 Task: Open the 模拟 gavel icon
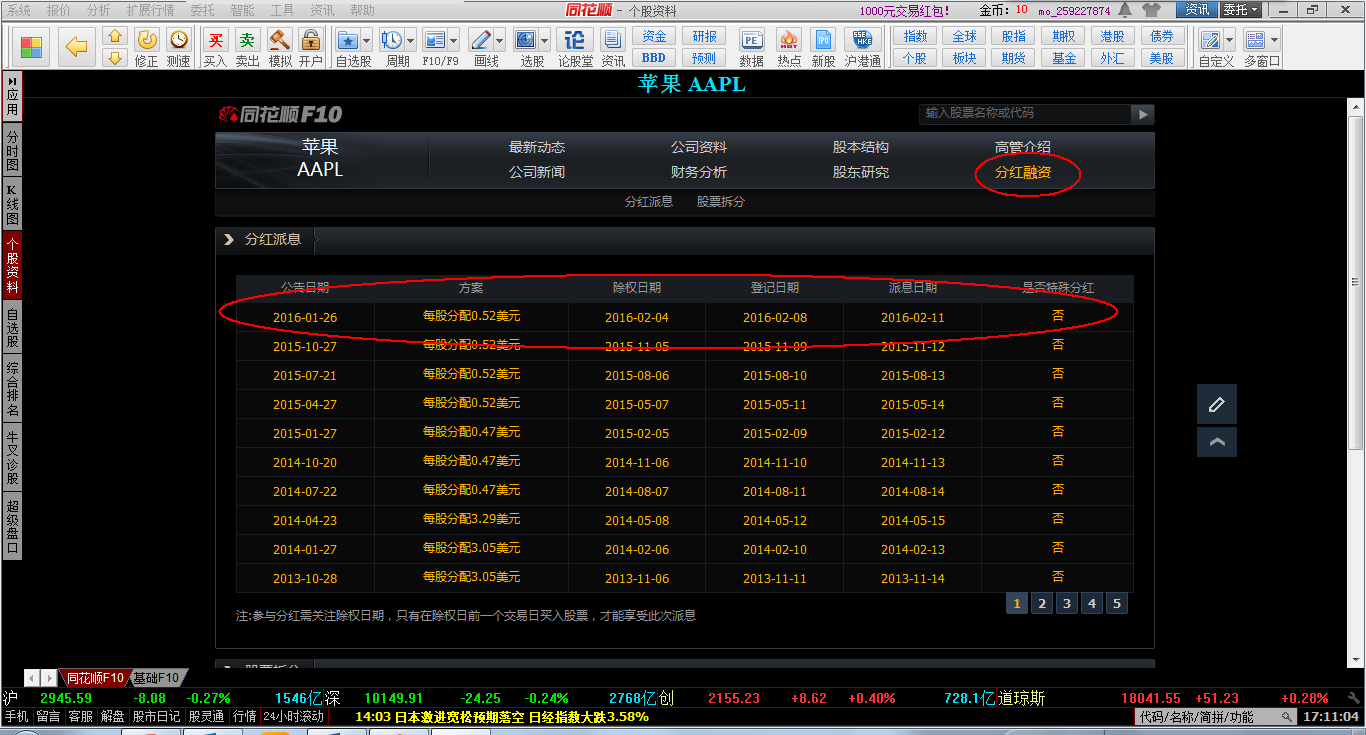click(280, 40)
